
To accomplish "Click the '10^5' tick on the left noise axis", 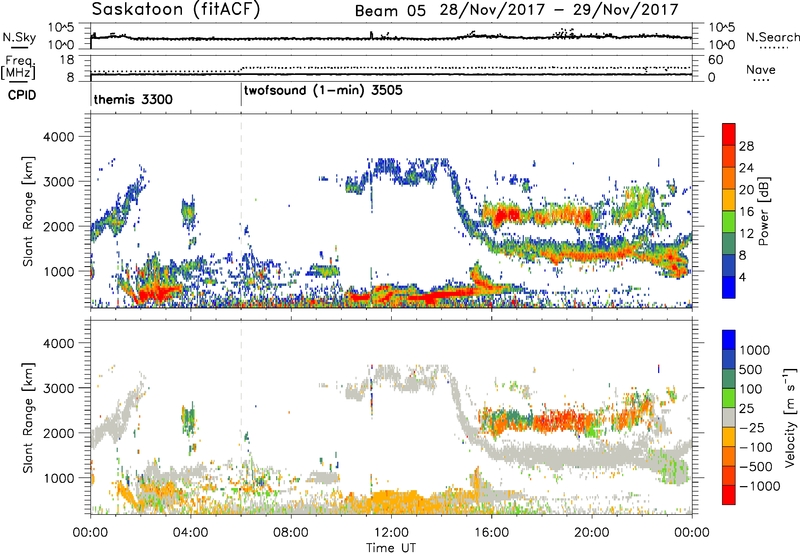I will (61, 28).
